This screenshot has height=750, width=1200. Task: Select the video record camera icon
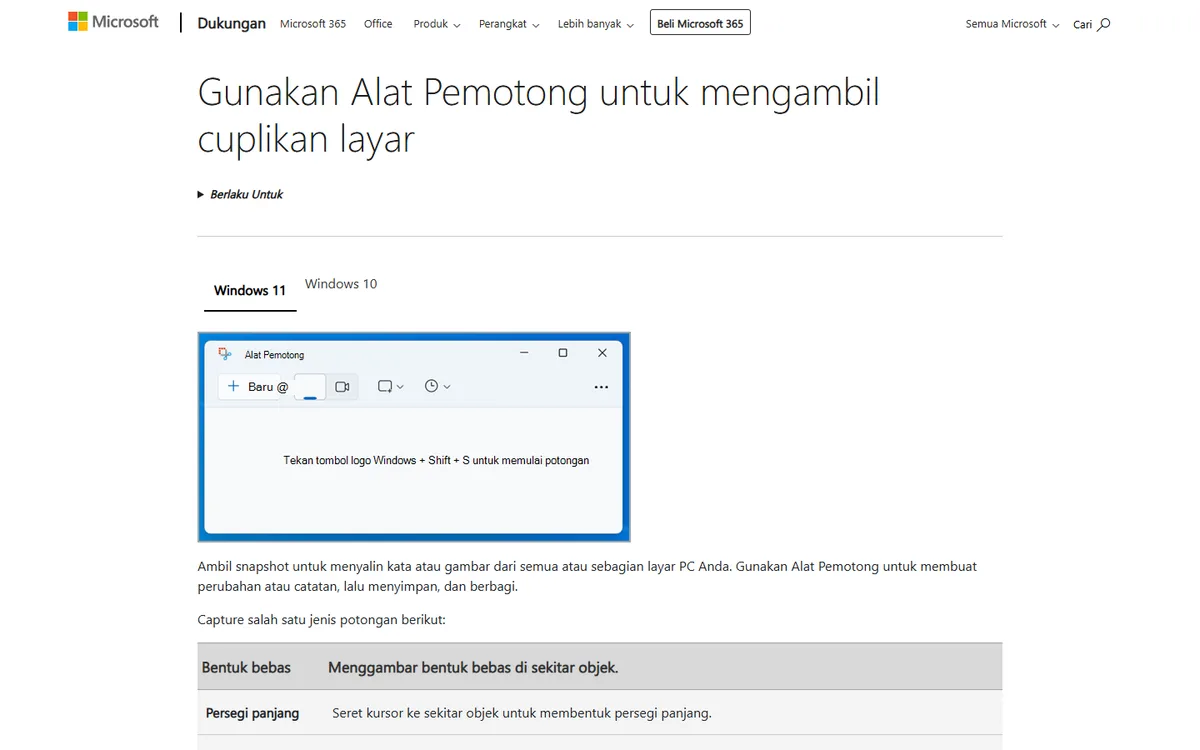[342, 386]
